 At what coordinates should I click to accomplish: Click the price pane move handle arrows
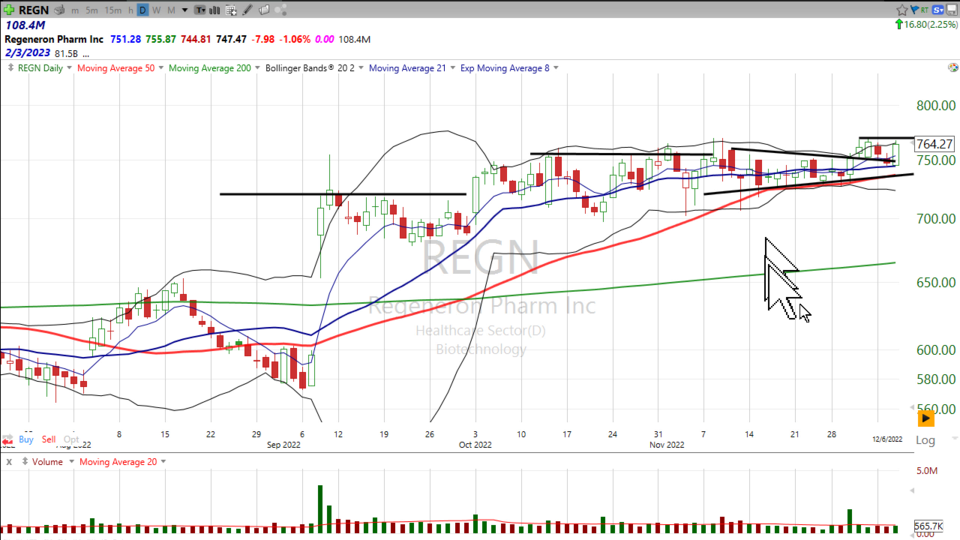(10, 67)
